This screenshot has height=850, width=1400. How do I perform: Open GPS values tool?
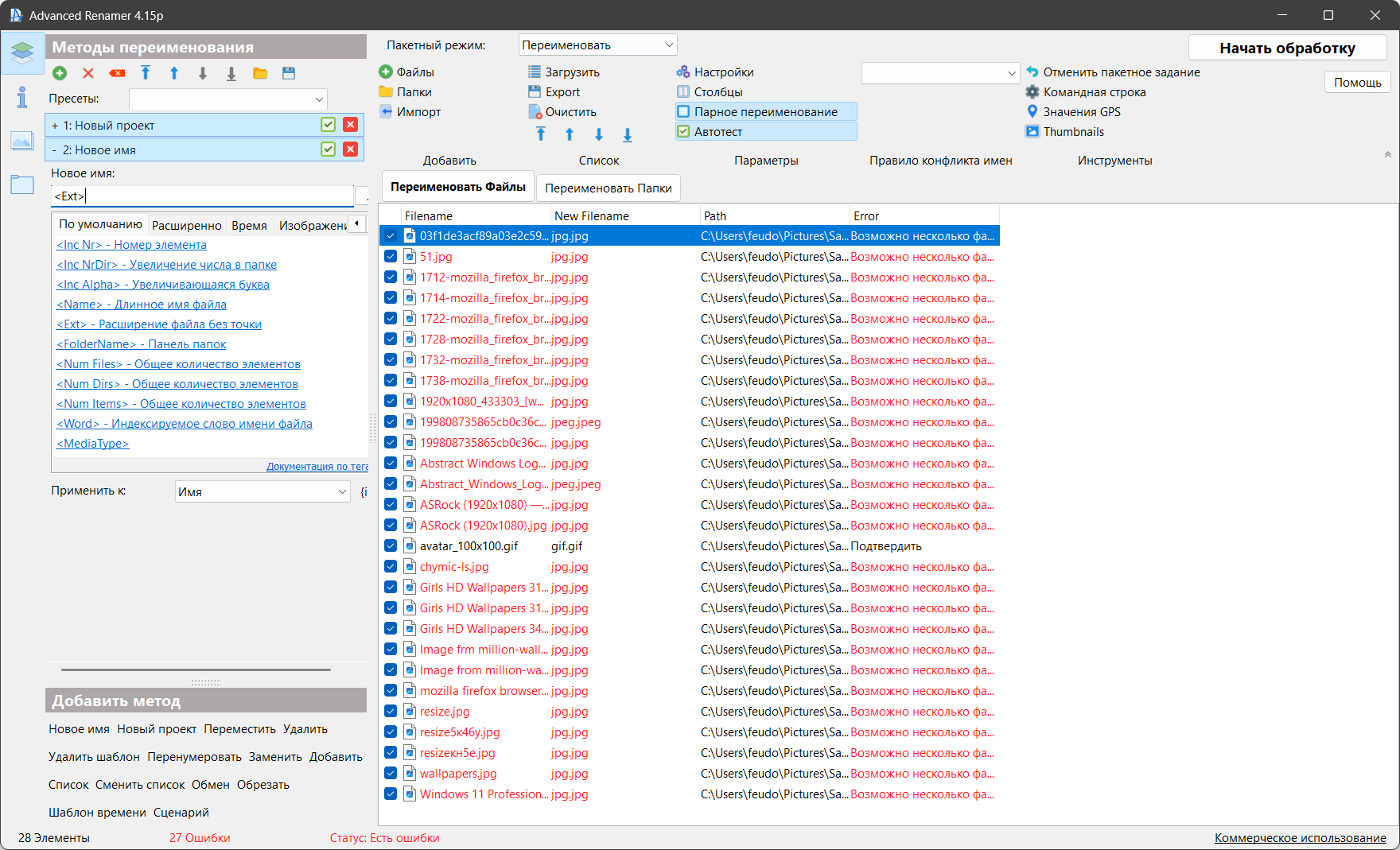point(1080,112)
